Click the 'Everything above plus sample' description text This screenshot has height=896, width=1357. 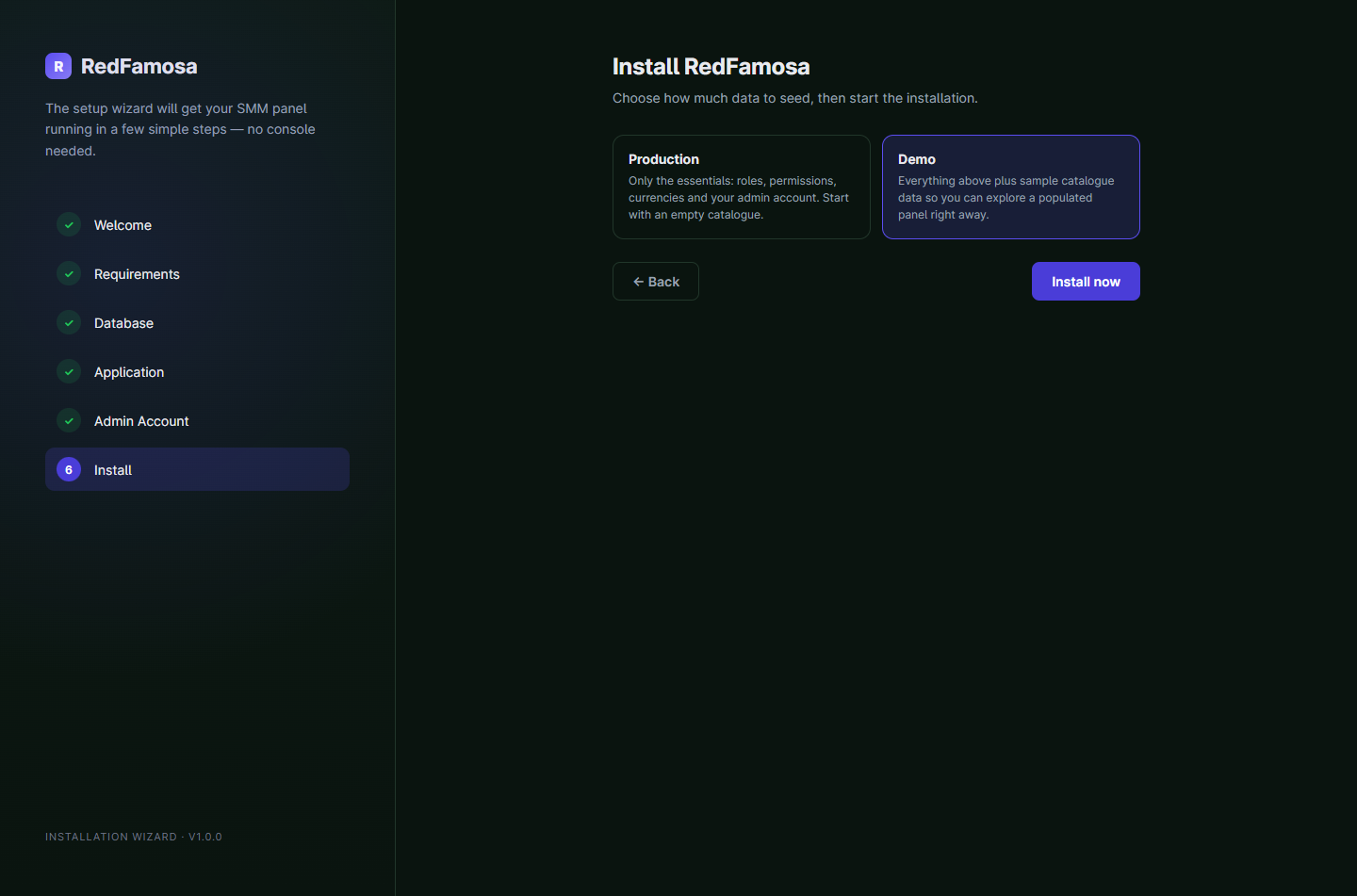point(1006,198)
